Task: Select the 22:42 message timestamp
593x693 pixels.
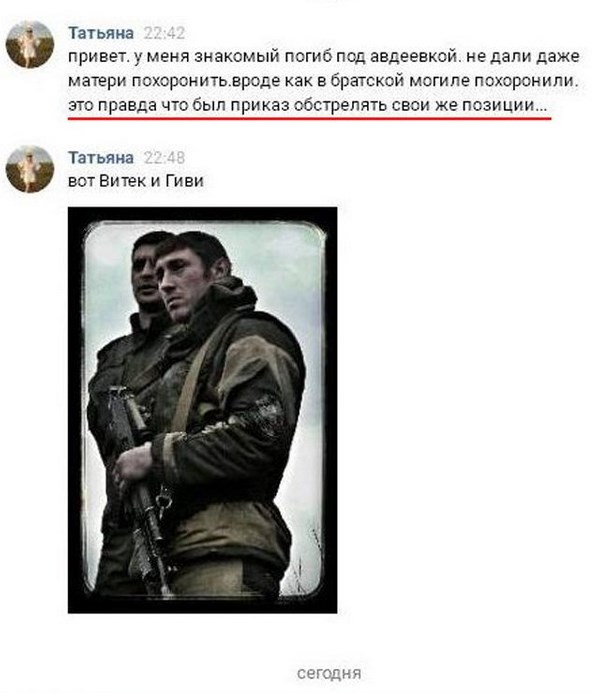Action: point(164,33)
